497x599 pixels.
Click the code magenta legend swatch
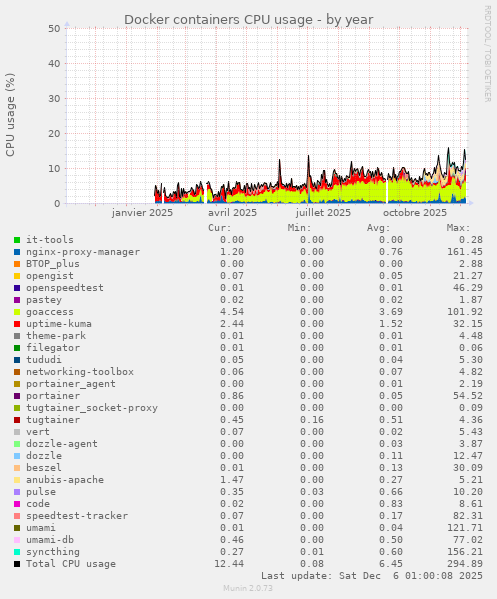(x=17, y=504)
